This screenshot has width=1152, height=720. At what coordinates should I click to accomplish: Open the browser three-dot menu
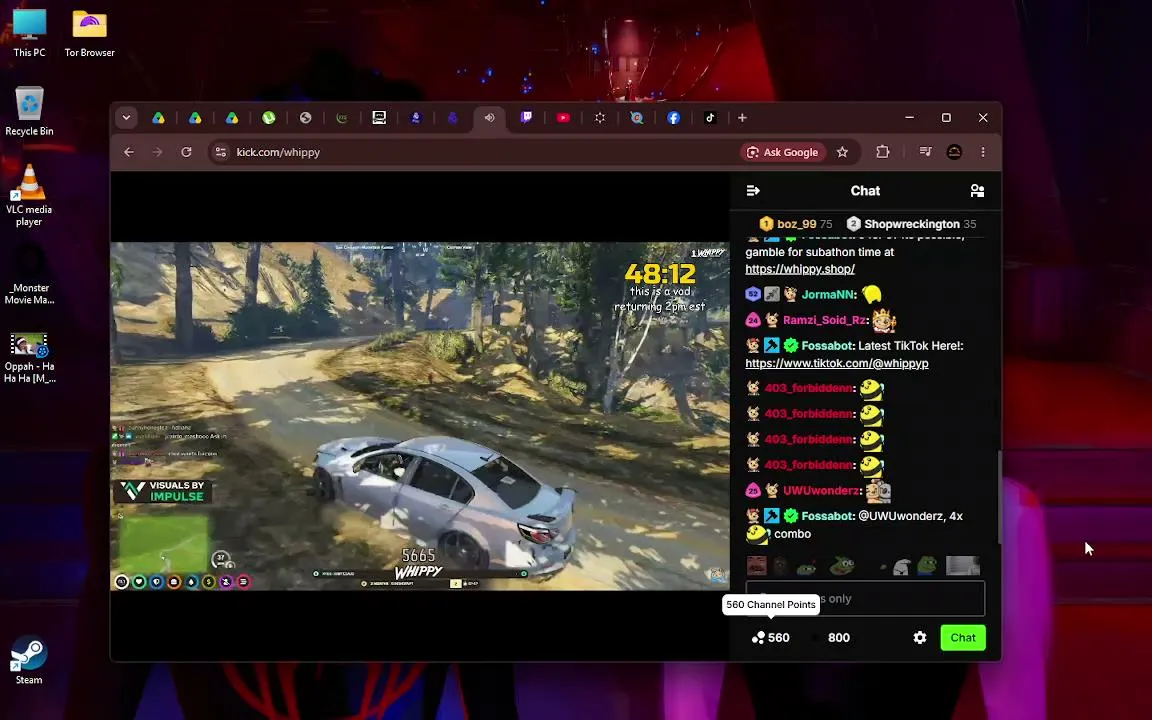(x=983, y=152)
